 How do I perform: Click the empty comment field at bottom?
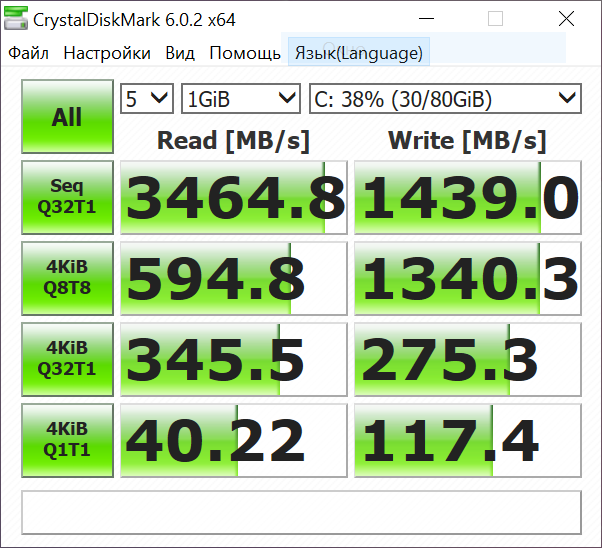pos(301,512)
